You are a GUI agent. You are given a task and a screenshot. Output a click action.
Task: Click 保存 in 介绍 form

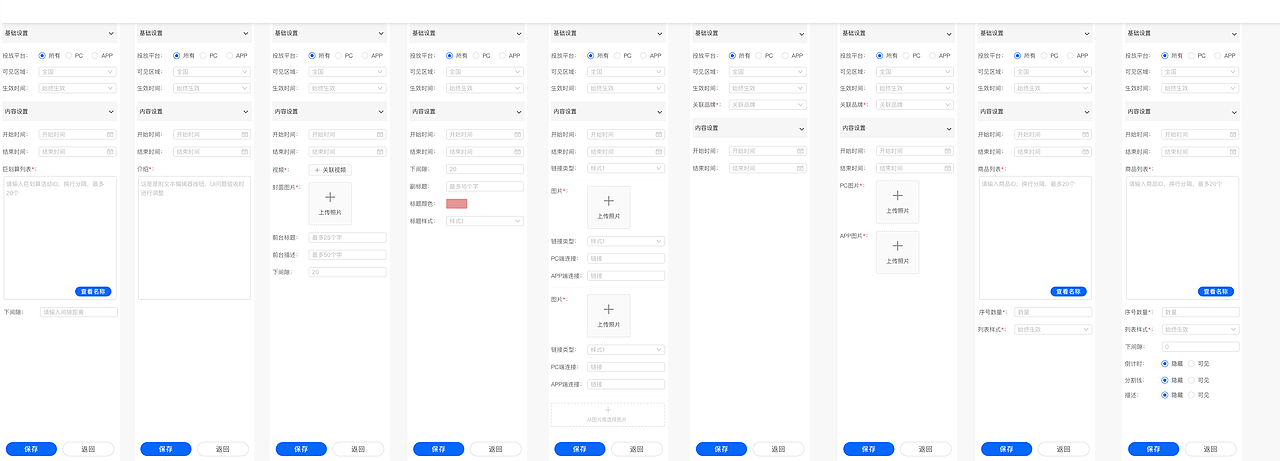point(166,449)
